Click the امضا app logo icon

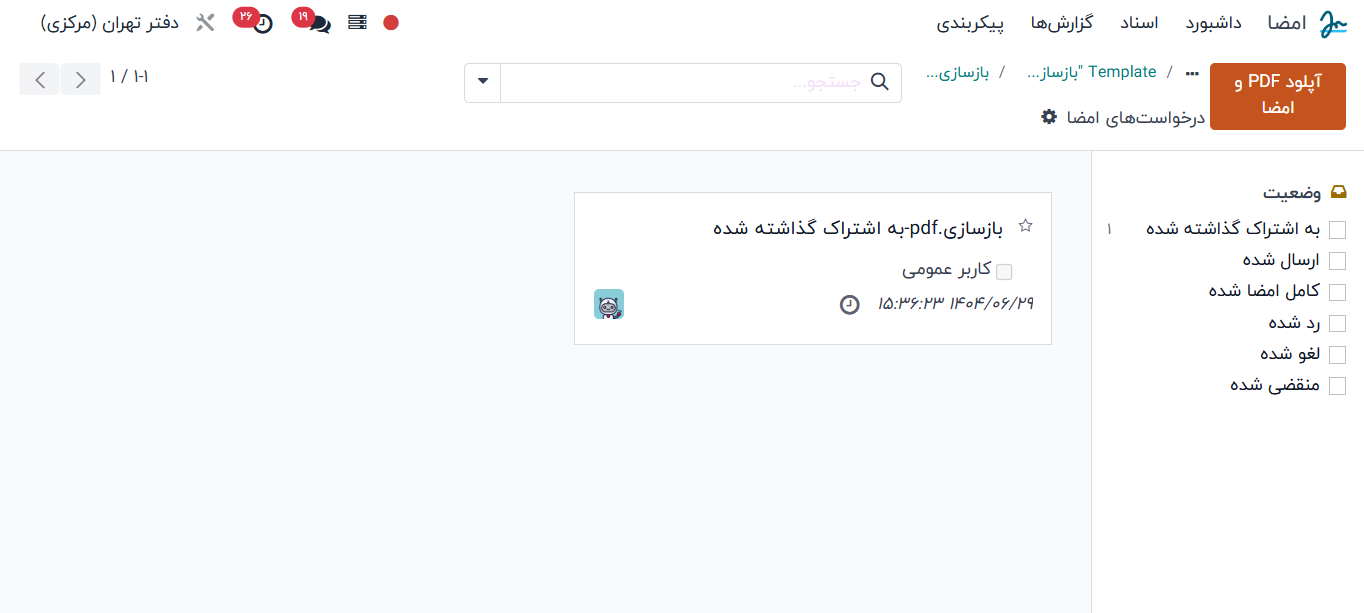tap(1333, 23)
